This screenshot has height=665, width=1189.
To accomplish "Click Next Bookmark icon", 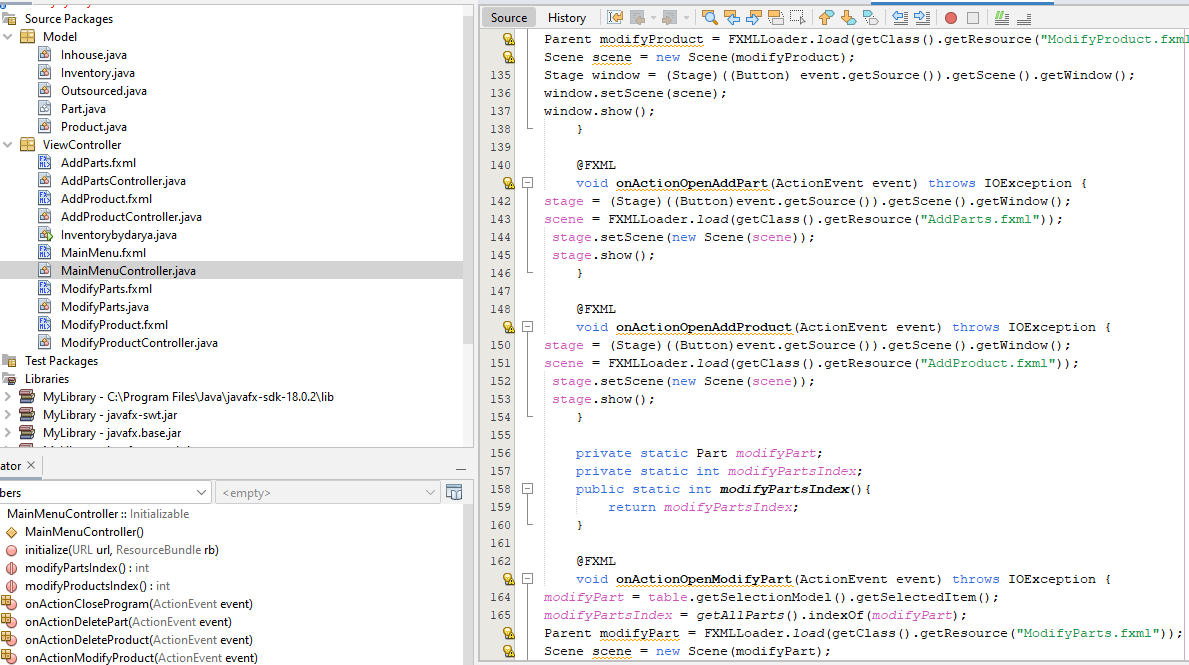I will point(849,17).
